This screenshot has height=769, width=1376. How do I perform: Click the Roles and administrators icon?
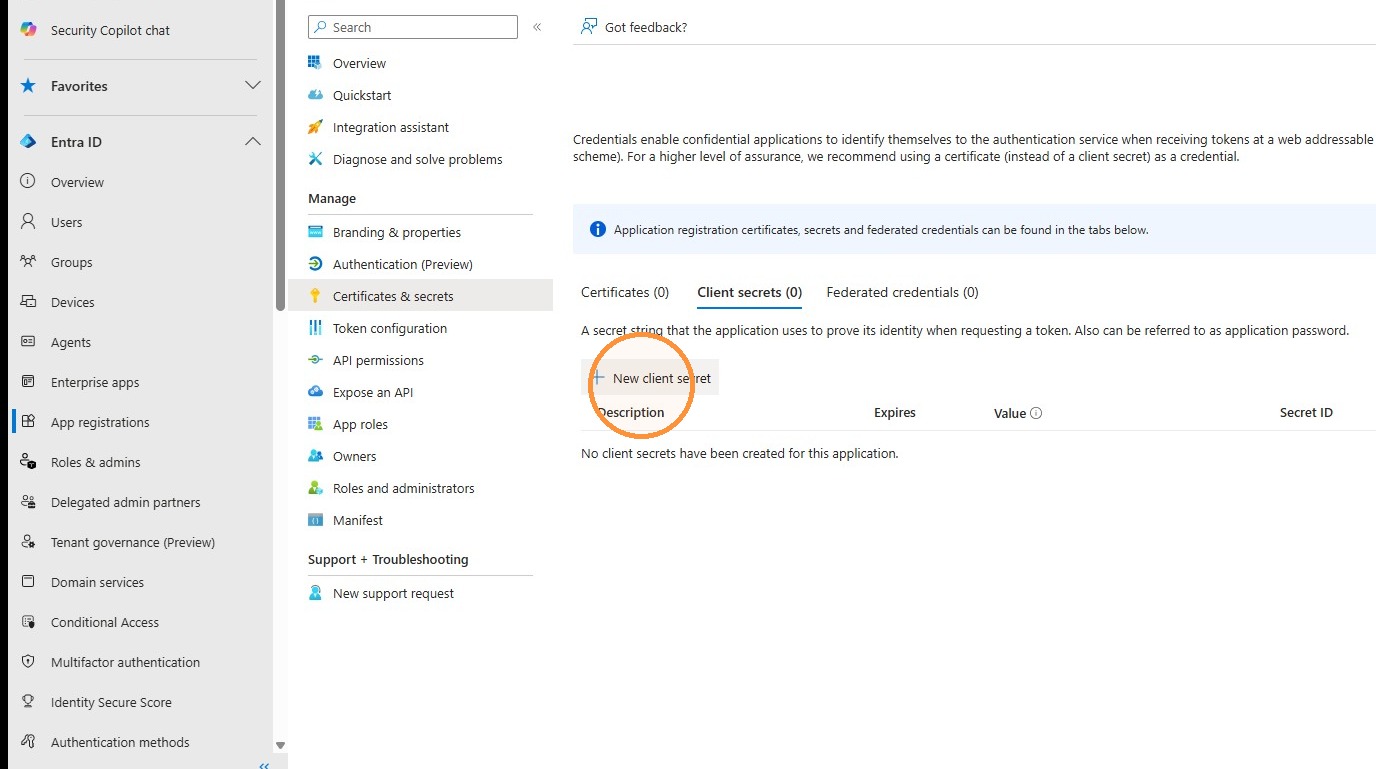click(316, 488)
